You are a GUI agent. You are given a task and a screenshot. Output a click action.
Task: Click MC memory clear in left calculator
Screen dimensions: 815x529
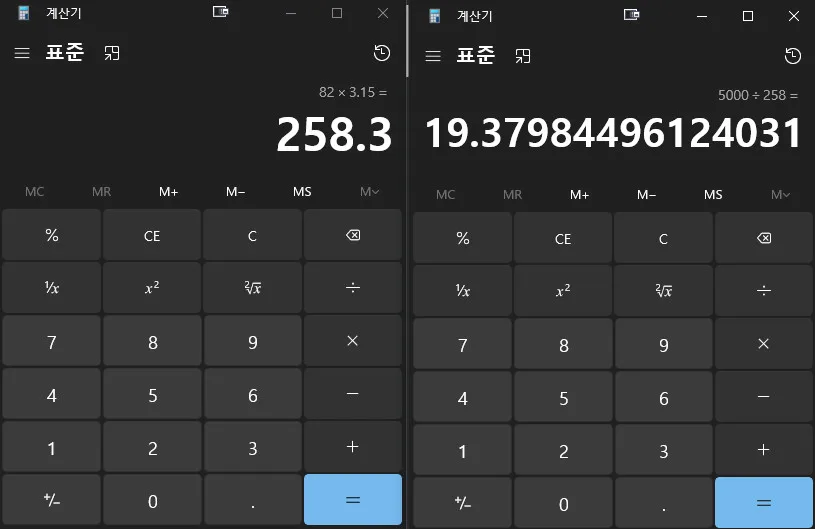[34, 192]
